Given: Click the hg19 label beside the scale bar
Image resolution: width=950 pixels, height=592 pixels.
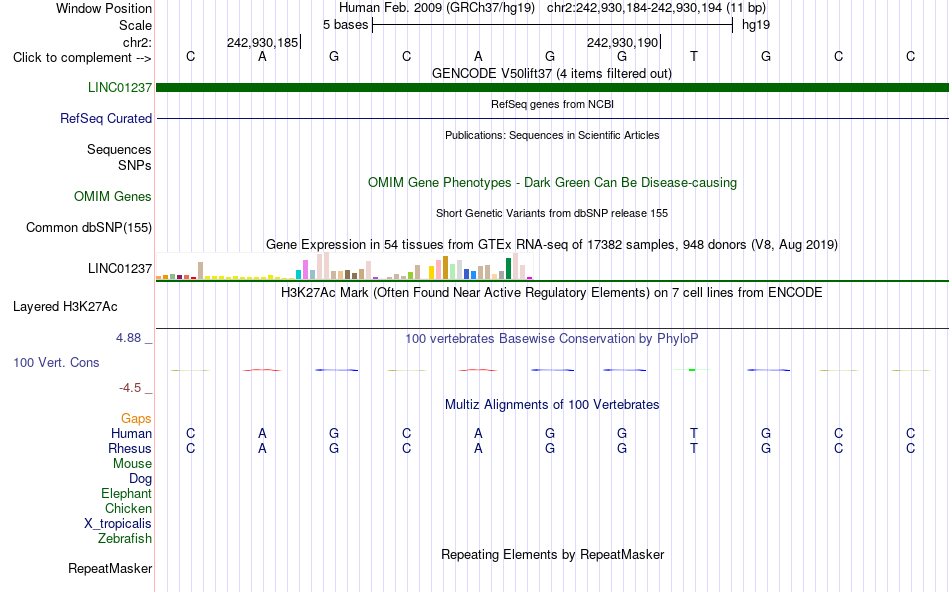Looking at the screenshot, I should click(x=756, y=25).
